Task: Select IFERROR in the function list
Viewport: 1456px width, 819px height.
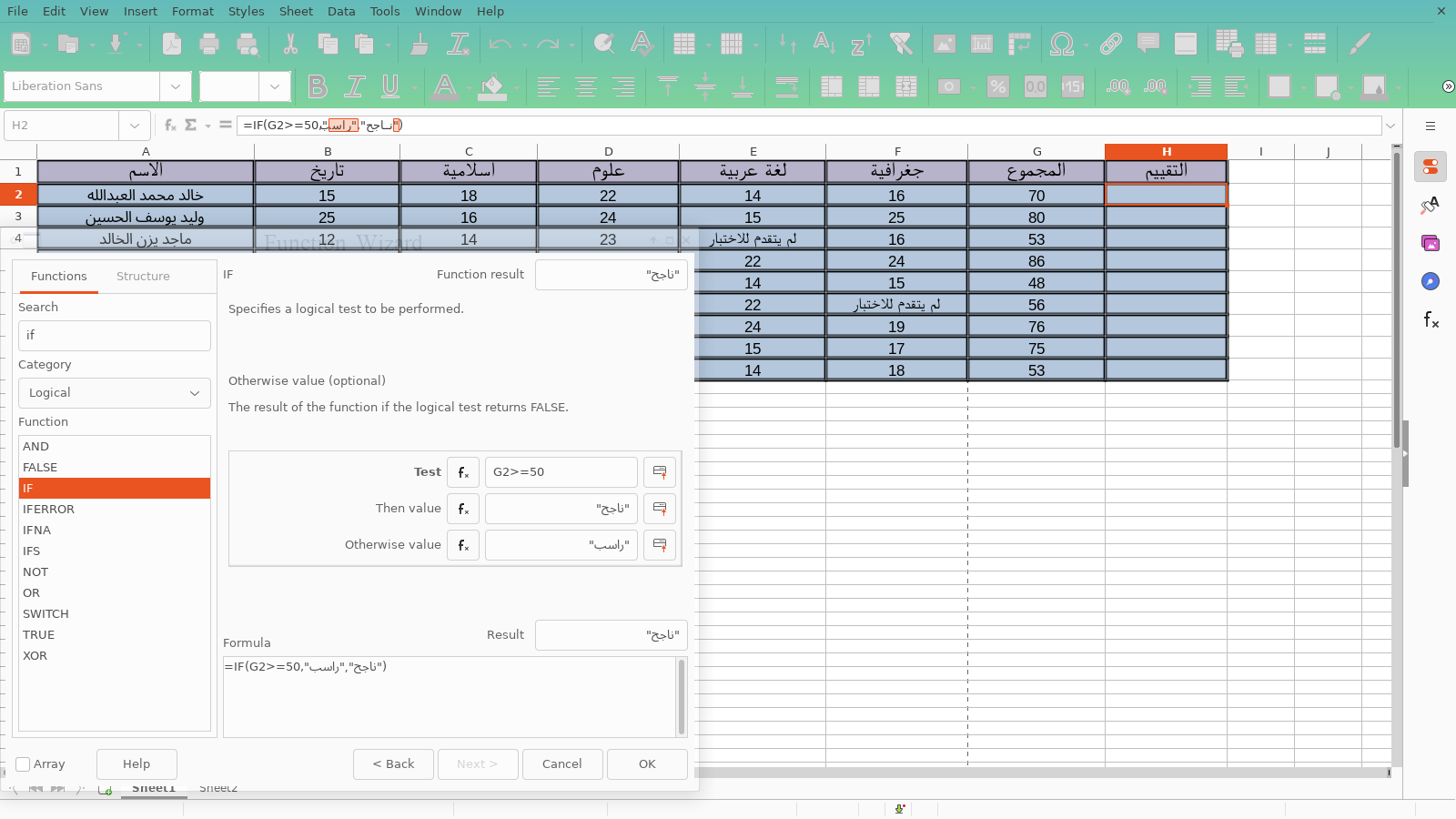Action: 49,510
